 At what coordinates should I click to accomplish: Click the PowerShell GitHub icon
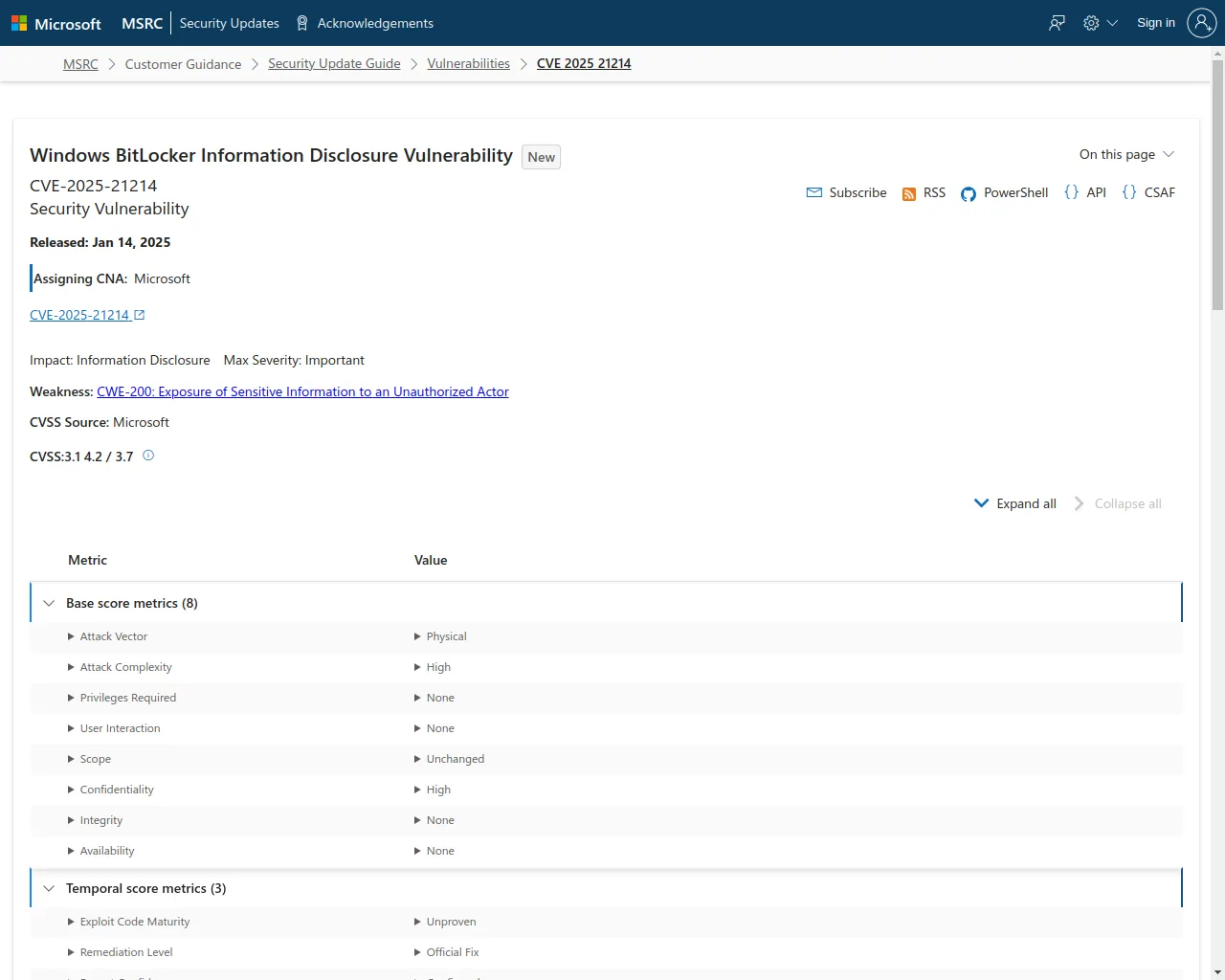pyautogui.click(x=969, y=194)
